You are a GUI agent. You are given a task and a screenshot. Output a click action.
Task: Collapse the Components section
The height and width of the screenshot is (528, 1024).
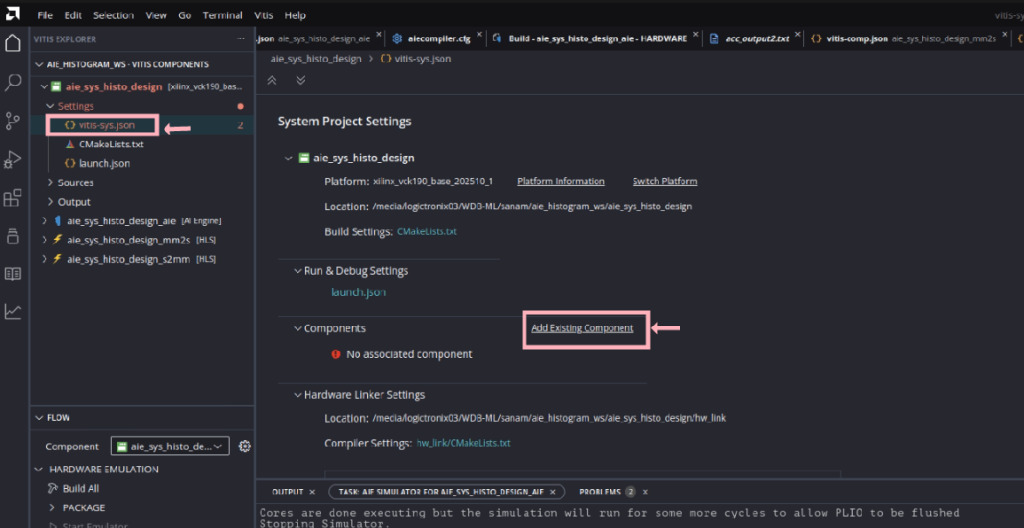pyautogui.click(x=298, y=328)
